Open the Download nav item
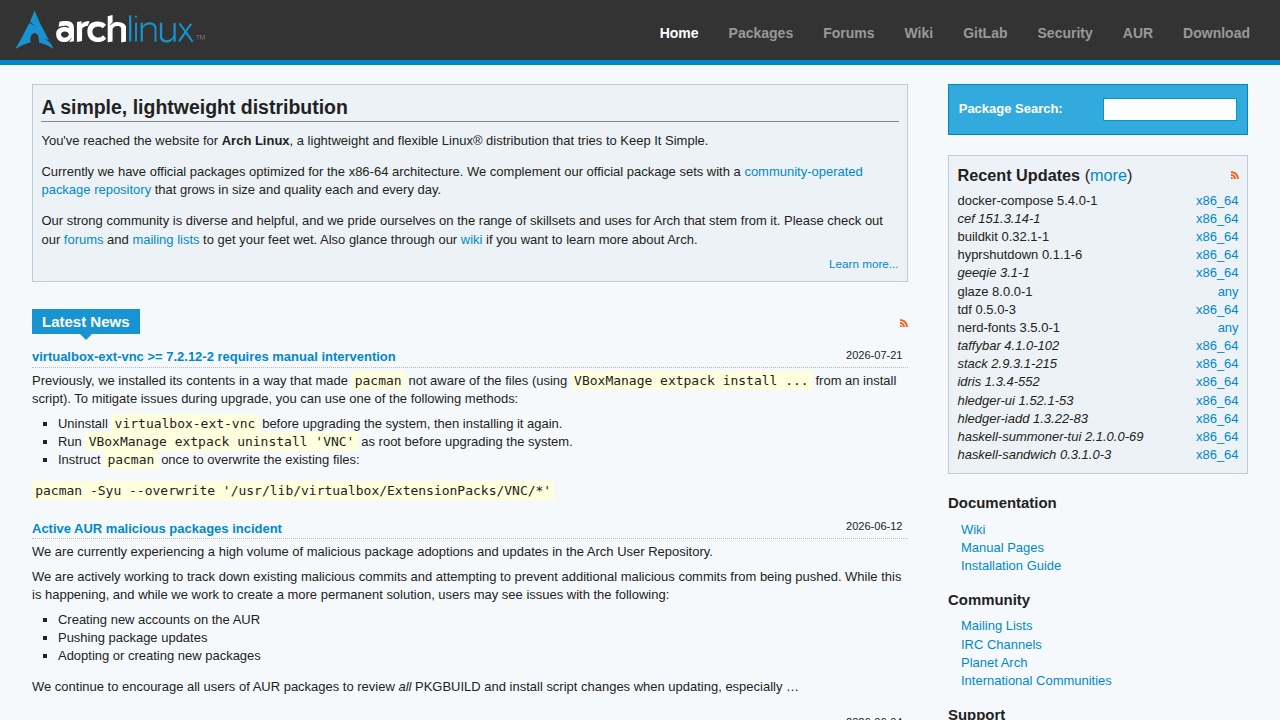Image resolution: width=1280 pixels, height=720 pixels. [1216, 33]
